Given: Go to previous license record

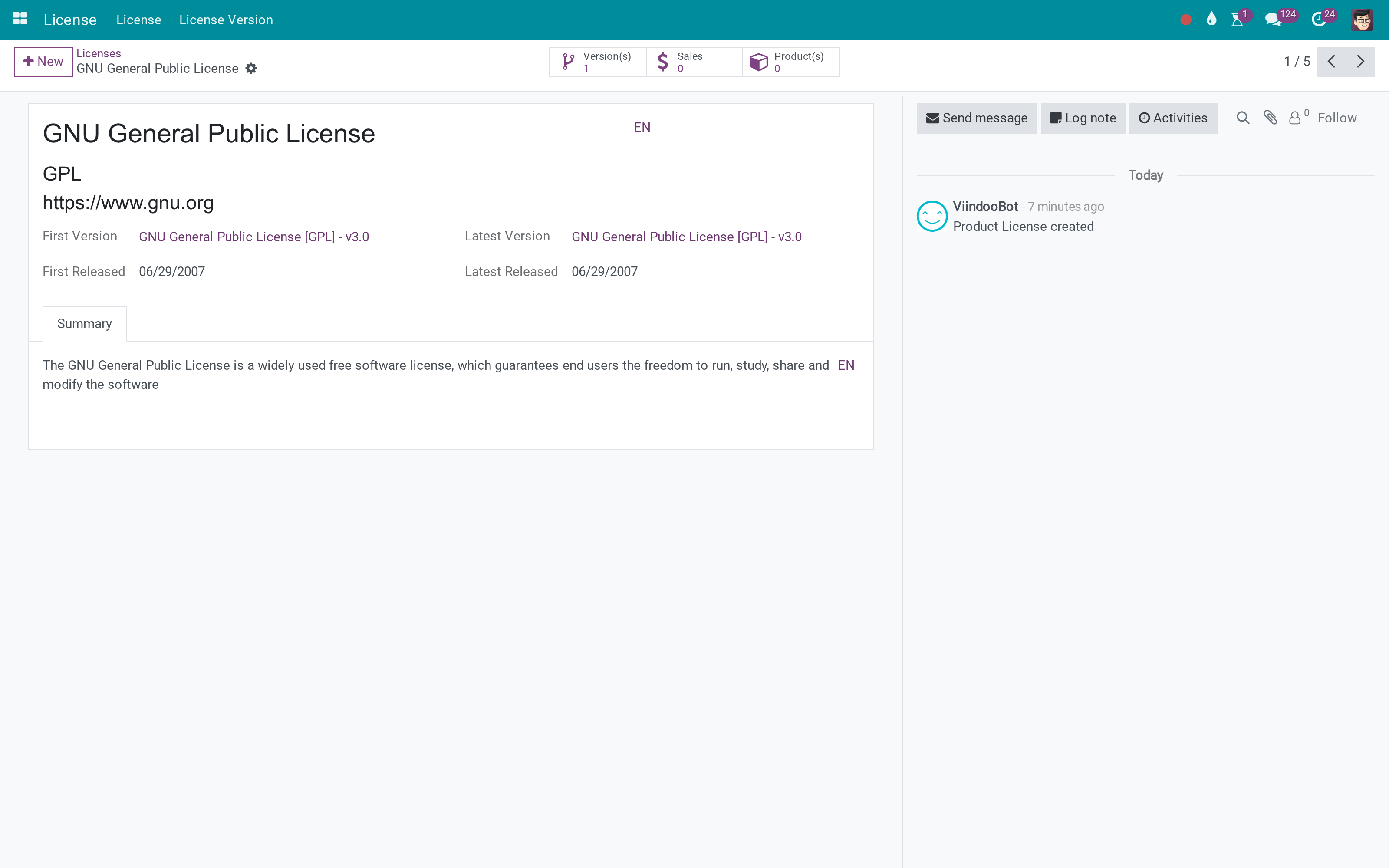Looking at the screenshot, I should pos(1331,62).
